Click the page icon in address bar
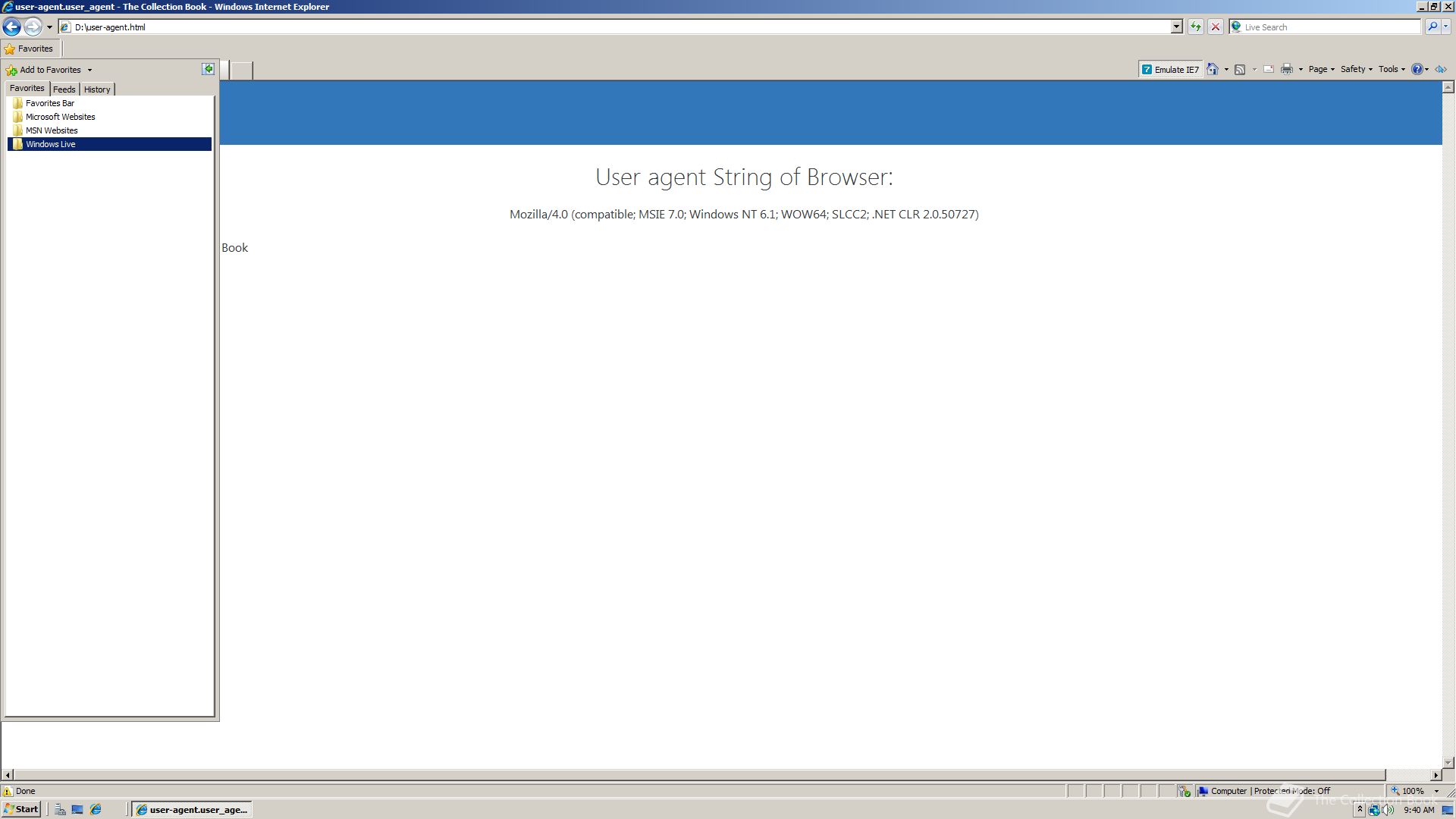The height and width of the screenshot is (819, 1456). coord(66,27)
